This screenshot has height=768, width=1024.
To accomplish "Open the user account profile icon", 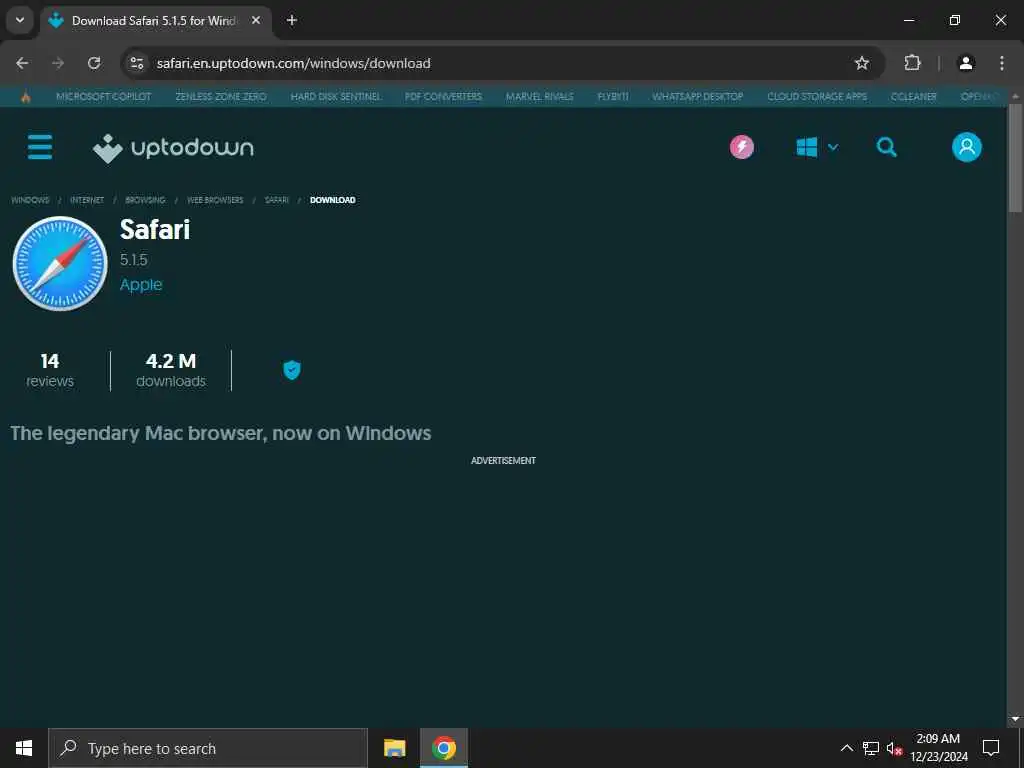I will [967, 147].
